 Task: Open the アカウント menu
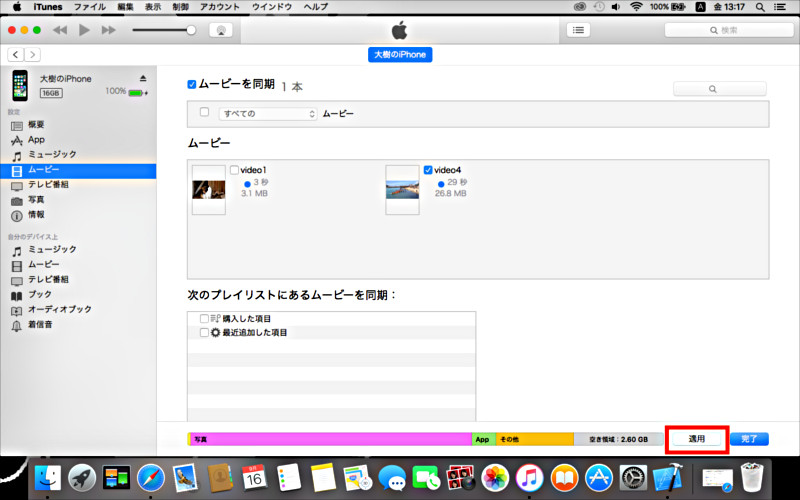tap(220, 7)
